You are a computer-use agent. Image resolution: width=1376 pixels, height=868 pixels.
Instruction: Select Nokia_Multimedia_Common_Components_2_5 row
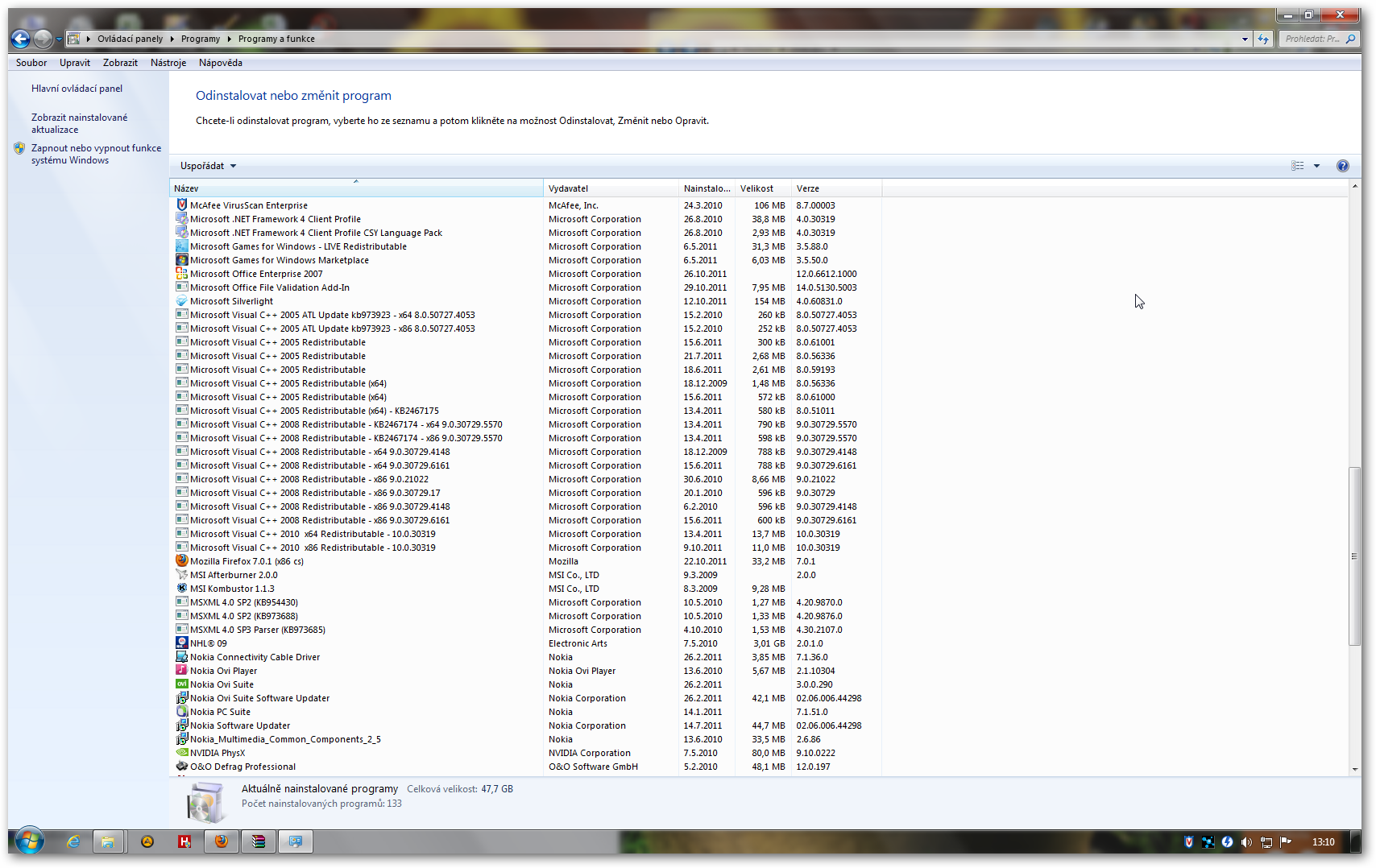pyautogui.click(x=528, y=739)
